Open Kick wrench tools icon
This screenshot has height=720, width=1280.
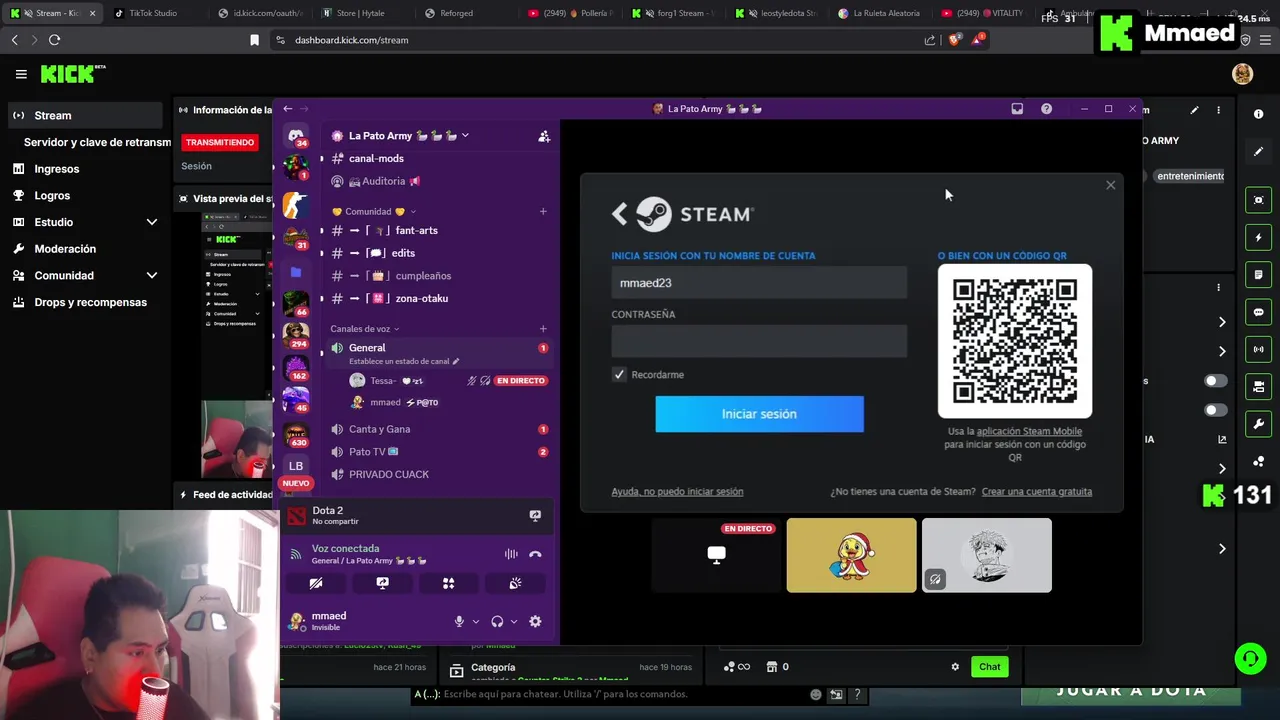(x=1259, y=424)
